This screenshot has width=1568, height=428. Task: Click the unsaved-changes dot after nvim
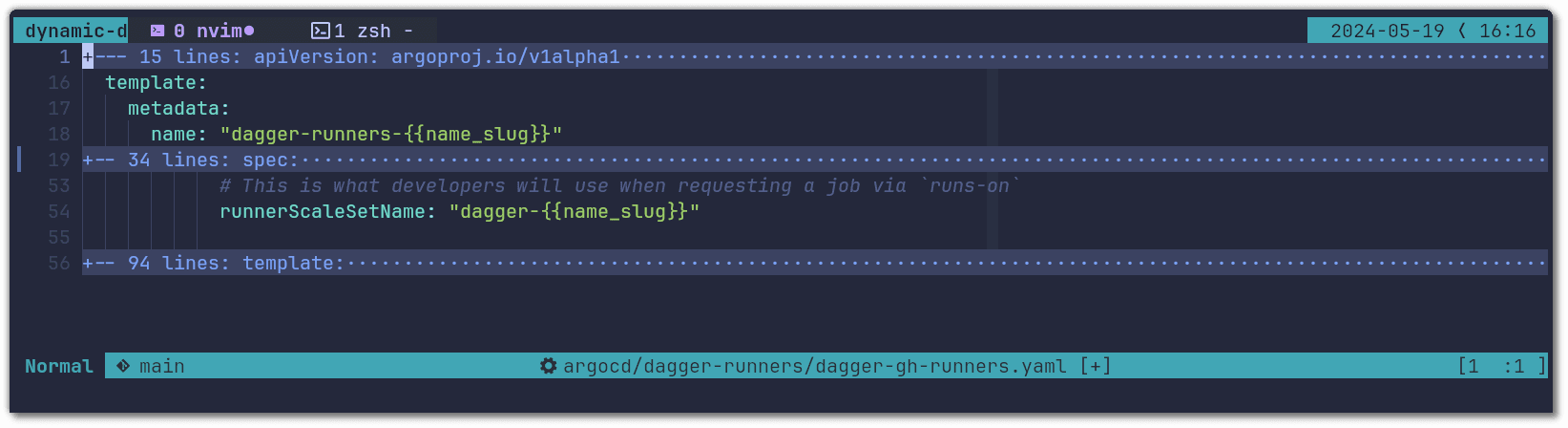tap(249, 31)
